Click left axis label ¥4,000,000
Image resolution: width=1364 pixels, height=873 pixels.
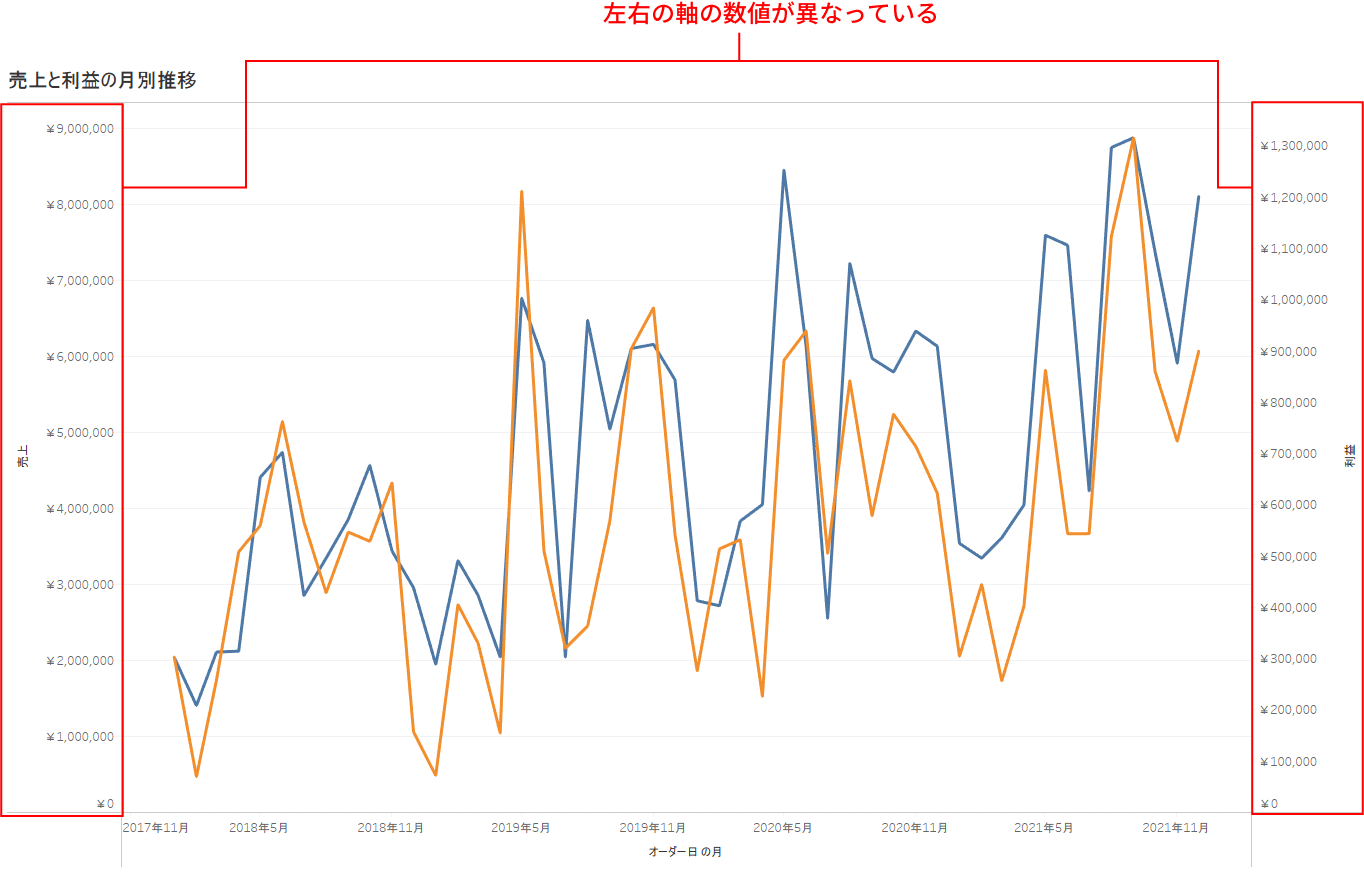click(x=80, y=509)
